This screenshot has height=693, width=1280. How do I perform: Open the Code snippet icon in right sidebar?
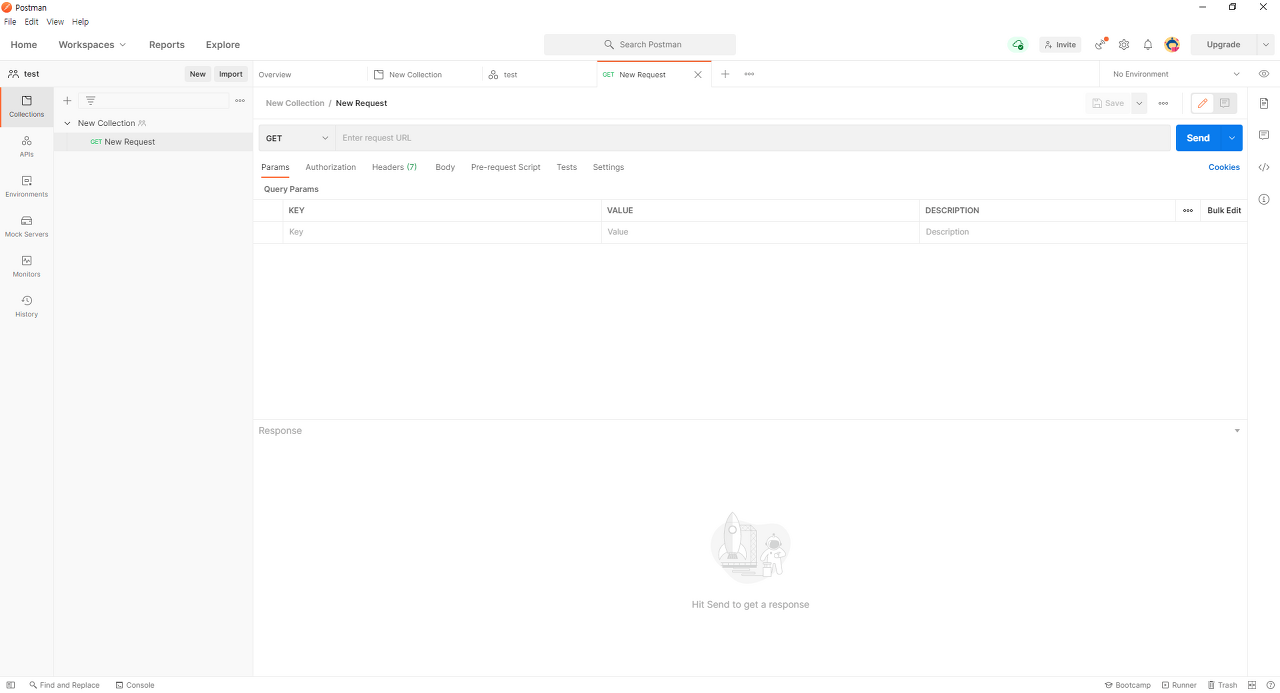[x=1264, y=167]
